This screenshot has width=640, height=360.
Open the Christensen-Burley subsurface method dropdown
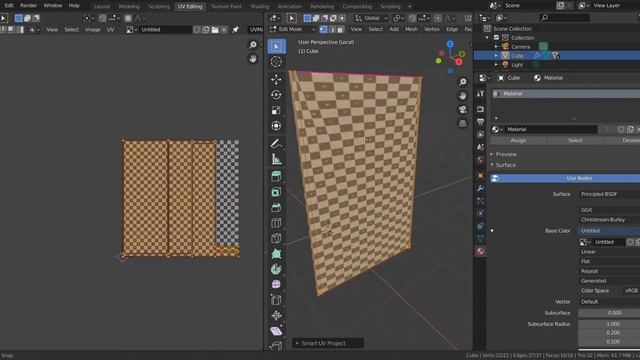(609, 220)
